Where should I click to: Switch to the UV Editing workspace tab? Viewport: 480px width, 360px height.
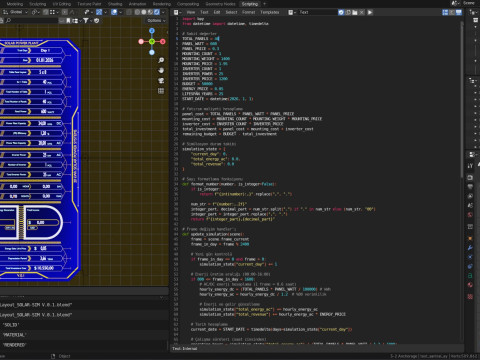click(62, 4)
